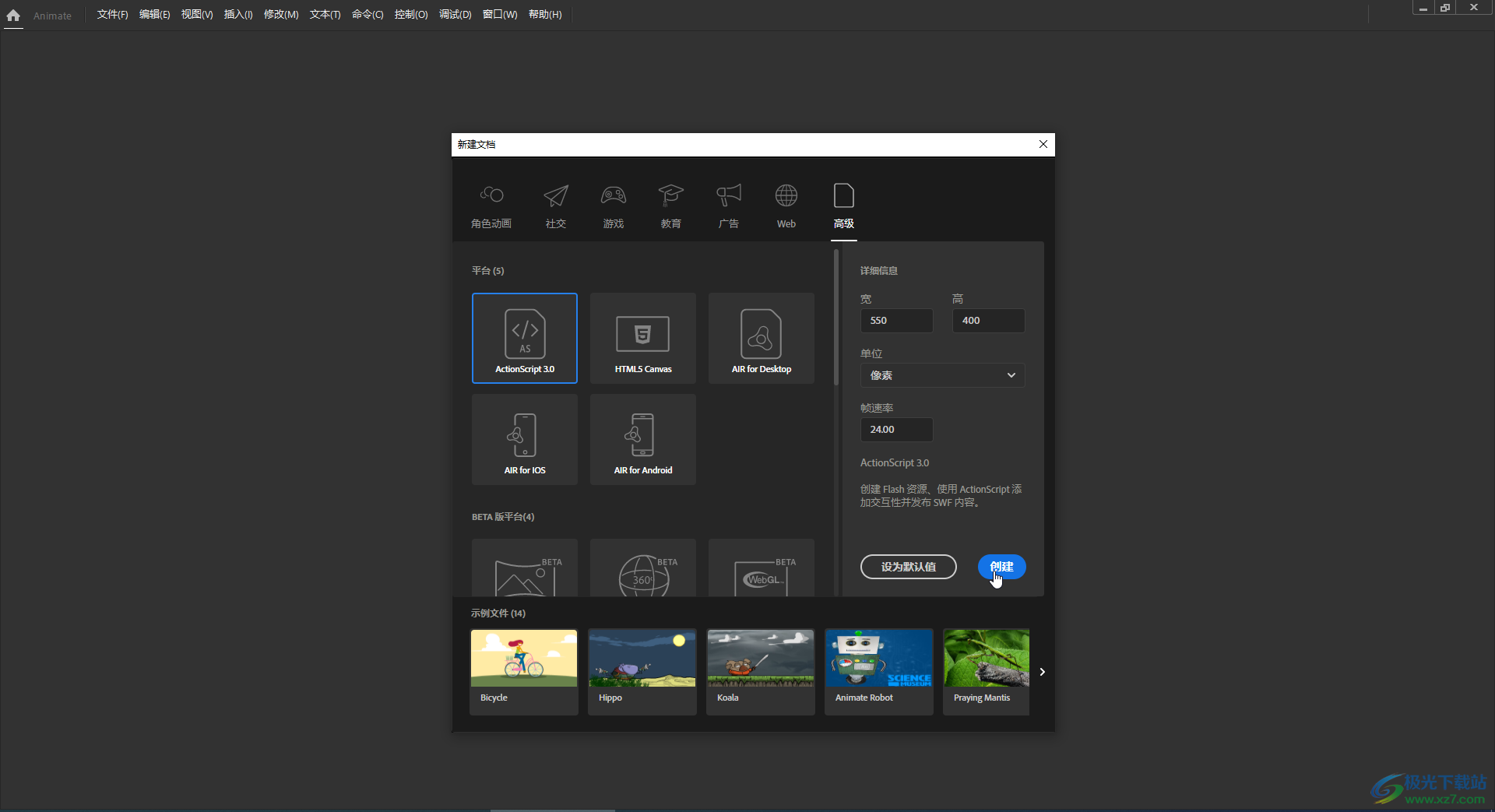Open the 编辑(E) menu
The height and width of the screenshot is (812, 1495).
[x=154, y=15]
